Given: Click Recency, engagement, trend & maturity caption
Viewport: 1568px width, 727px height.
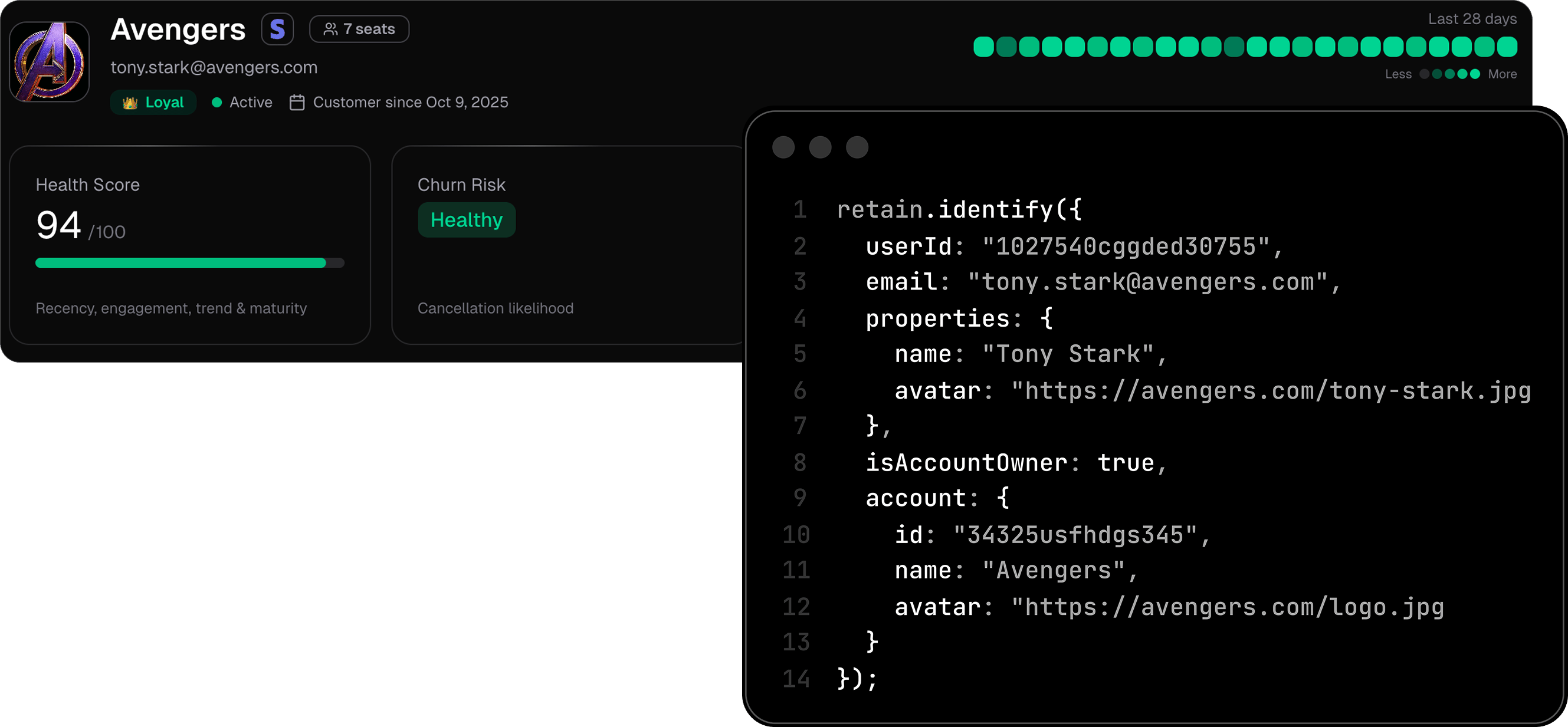Looking at the screenshot, I should point(171,308).
